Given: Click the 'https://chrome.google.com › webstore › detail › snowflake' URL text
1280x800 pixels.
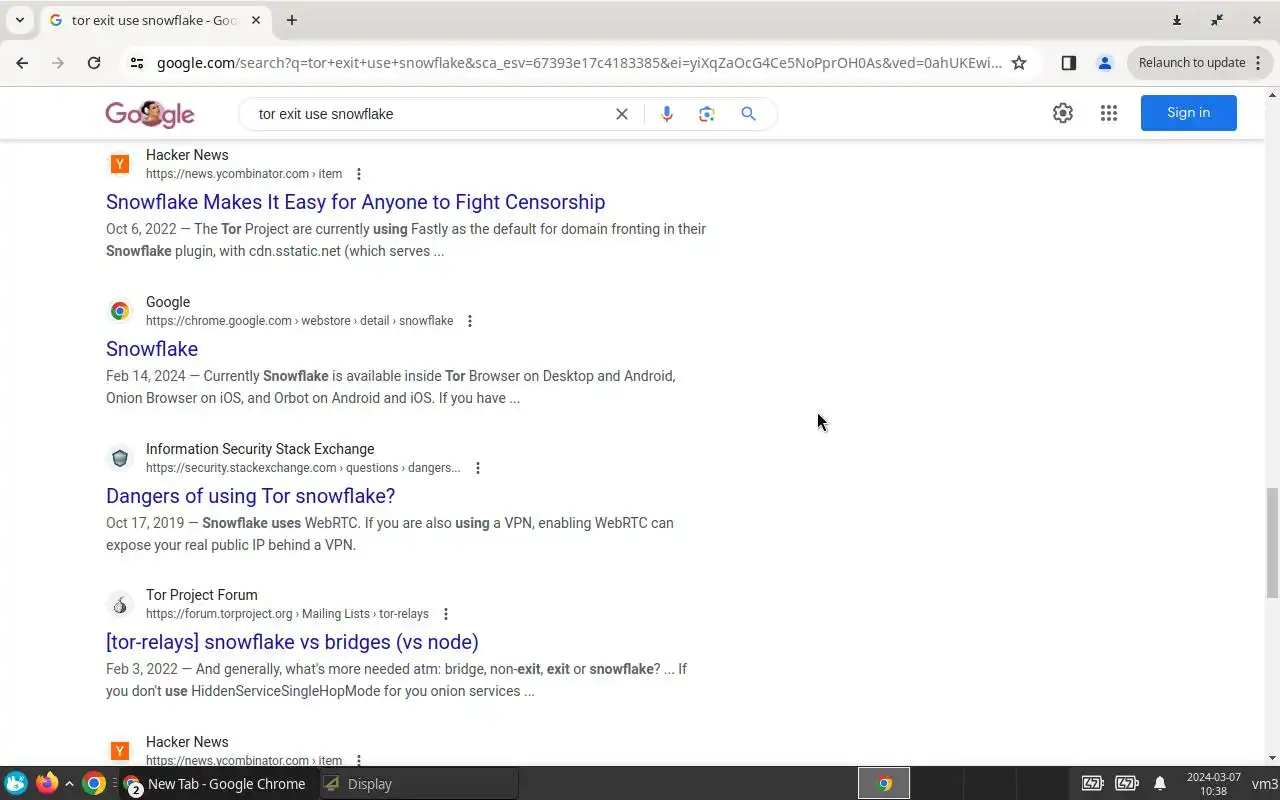Looking at the screenshot, I should tap(299, 321).
